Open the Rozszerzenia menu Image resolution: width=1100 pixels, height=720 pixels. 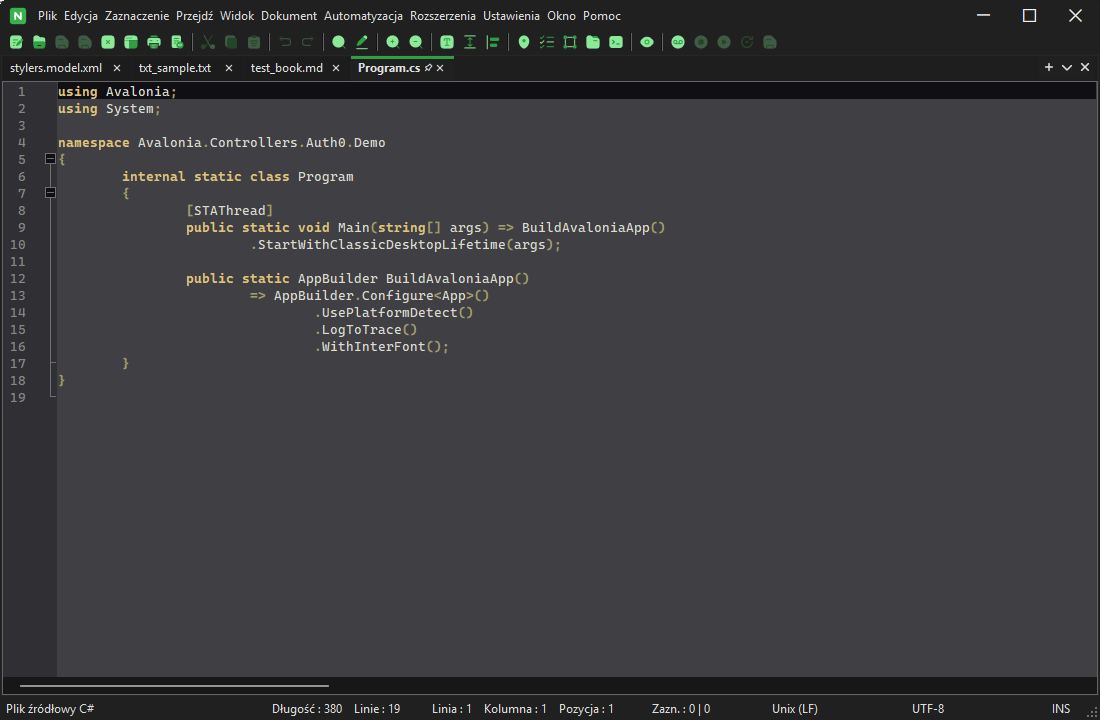(443, 15)
